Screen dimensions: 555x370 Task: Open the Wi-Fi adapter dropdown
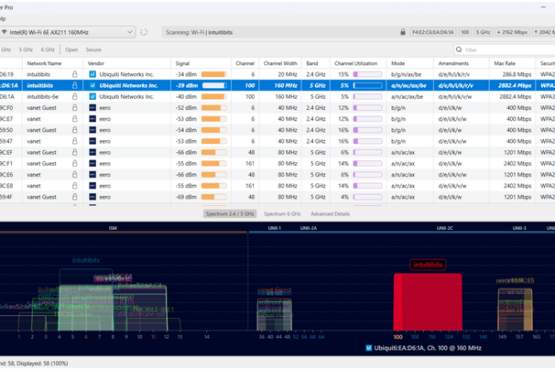pyautogui.click(x=67, y=32)
